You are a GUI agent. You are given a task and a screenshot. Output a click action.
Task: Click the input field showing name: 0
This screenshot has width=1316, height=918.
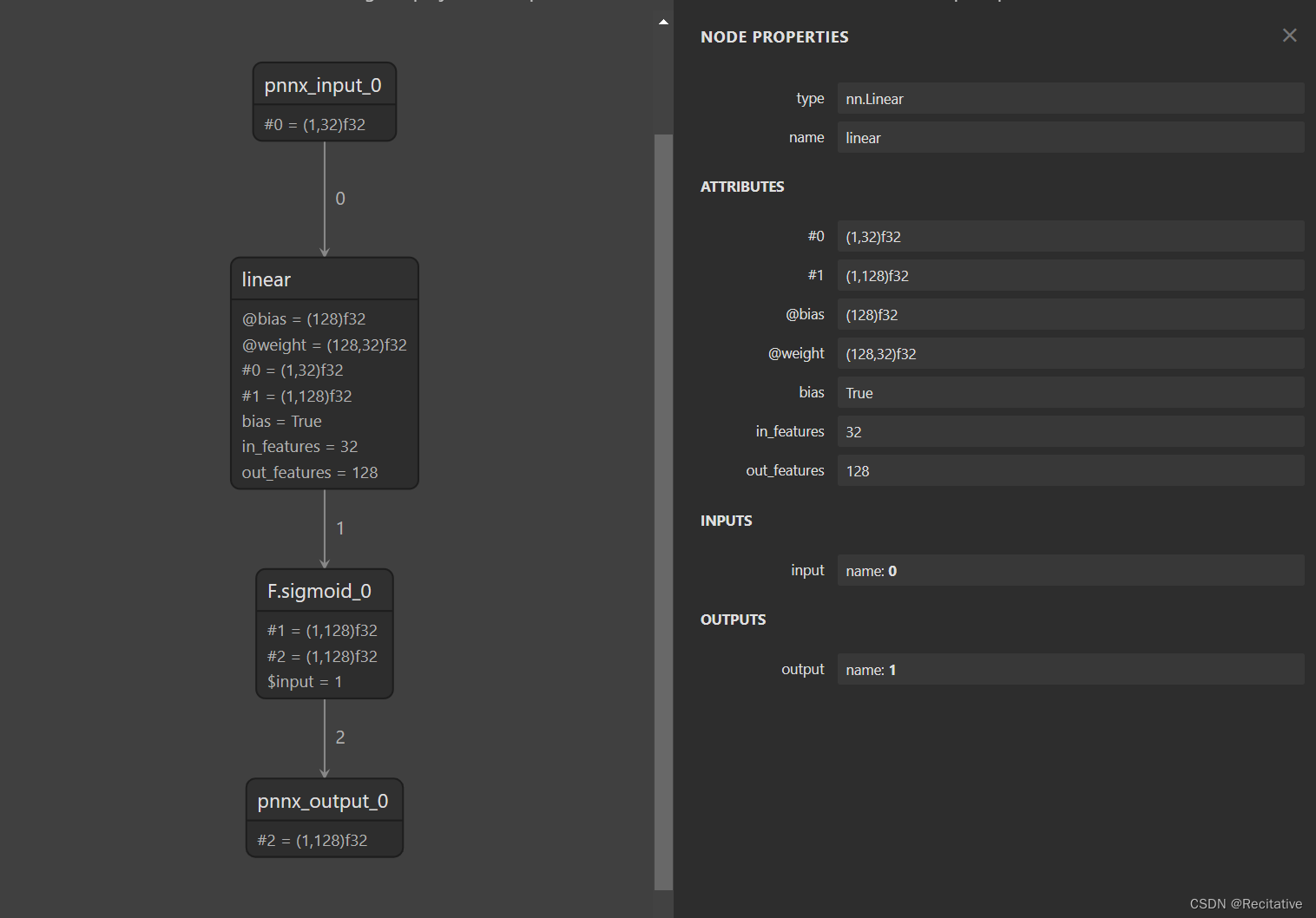click(x=1070, y=571)
